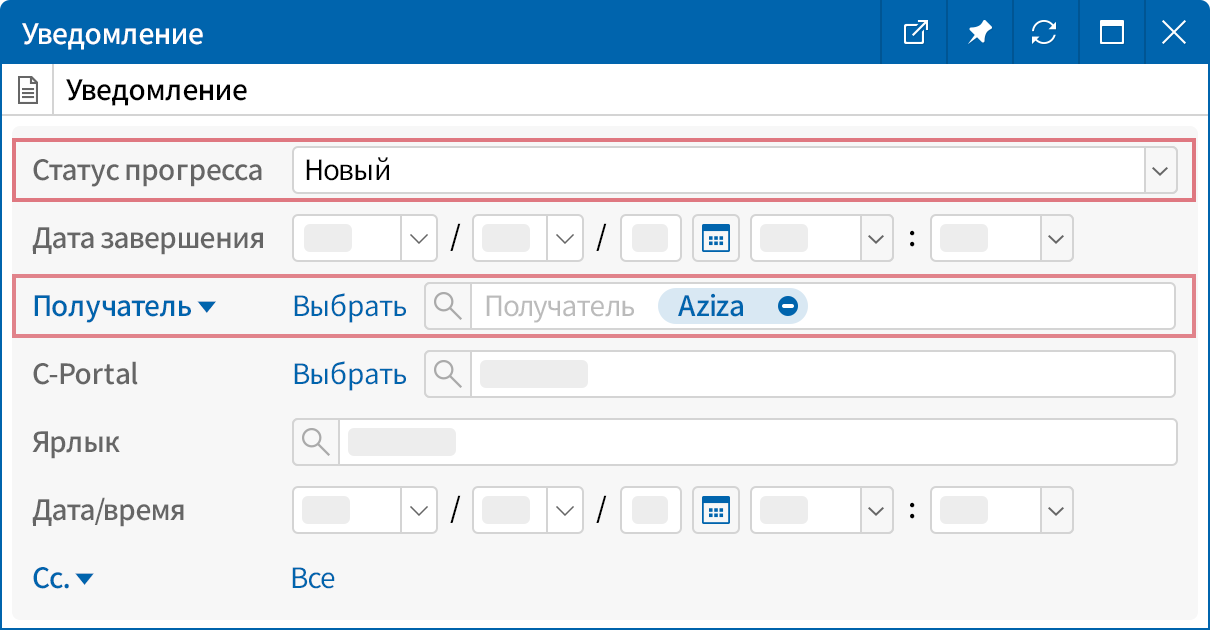The width and height of the screenshot is (1210, 630).
Task: Open notification in a new window
Action: click(913, 32)
